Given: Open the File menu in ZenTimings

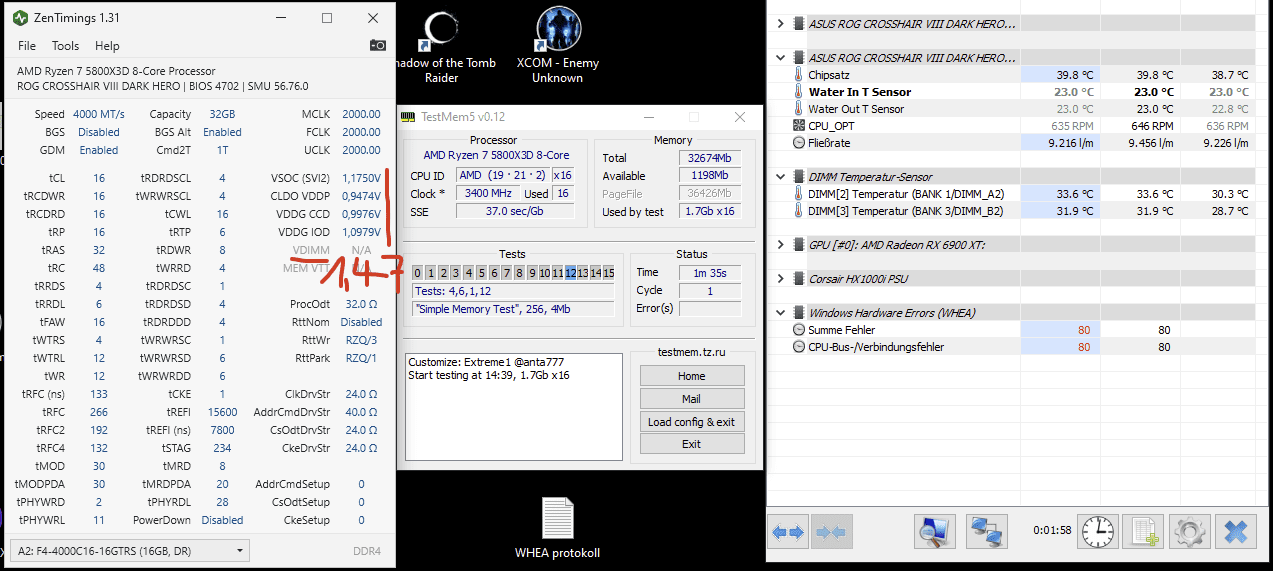Looking at the screenshot, I should tap(27, 46).
